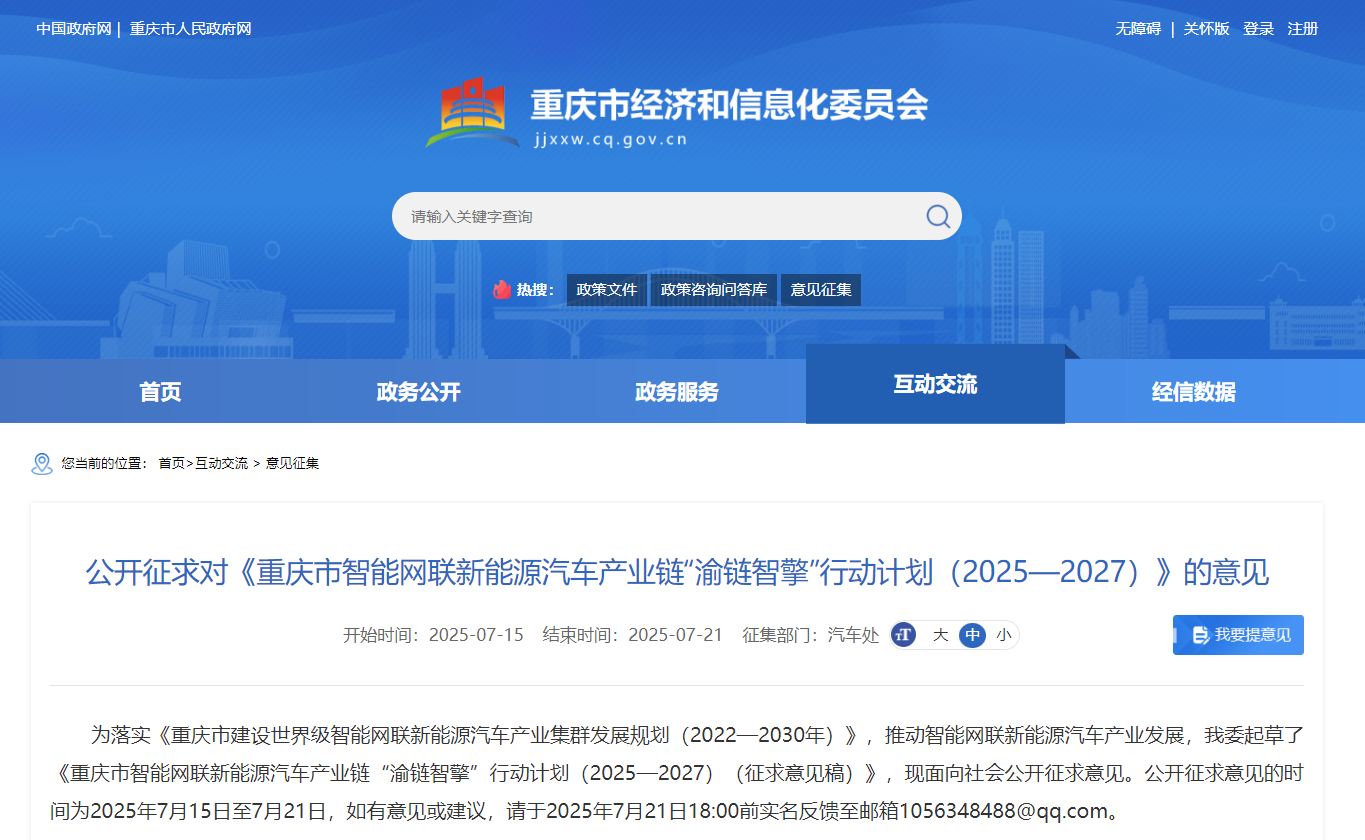1365x840 pixels.
Task: Go to the 政务服务 tab
Action: click(676, 392)
